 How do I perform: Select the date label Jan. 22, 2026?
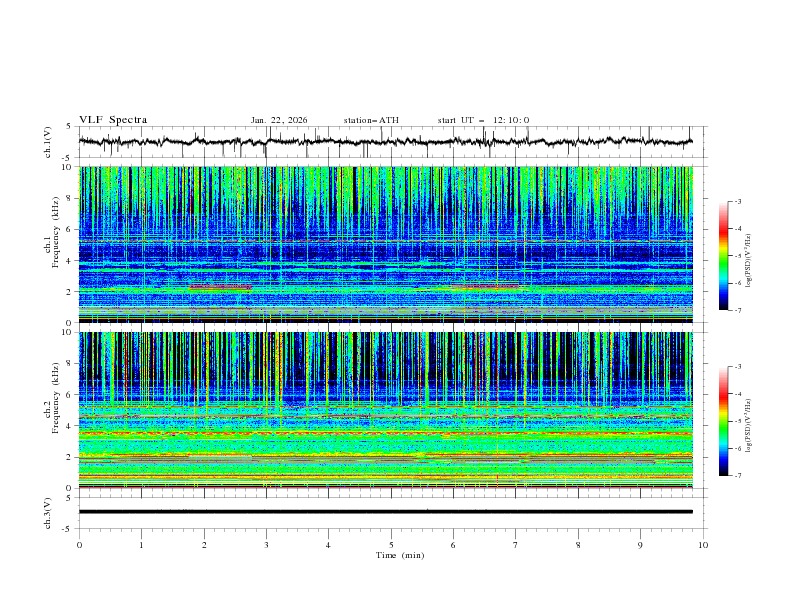[x=279, y=120]
